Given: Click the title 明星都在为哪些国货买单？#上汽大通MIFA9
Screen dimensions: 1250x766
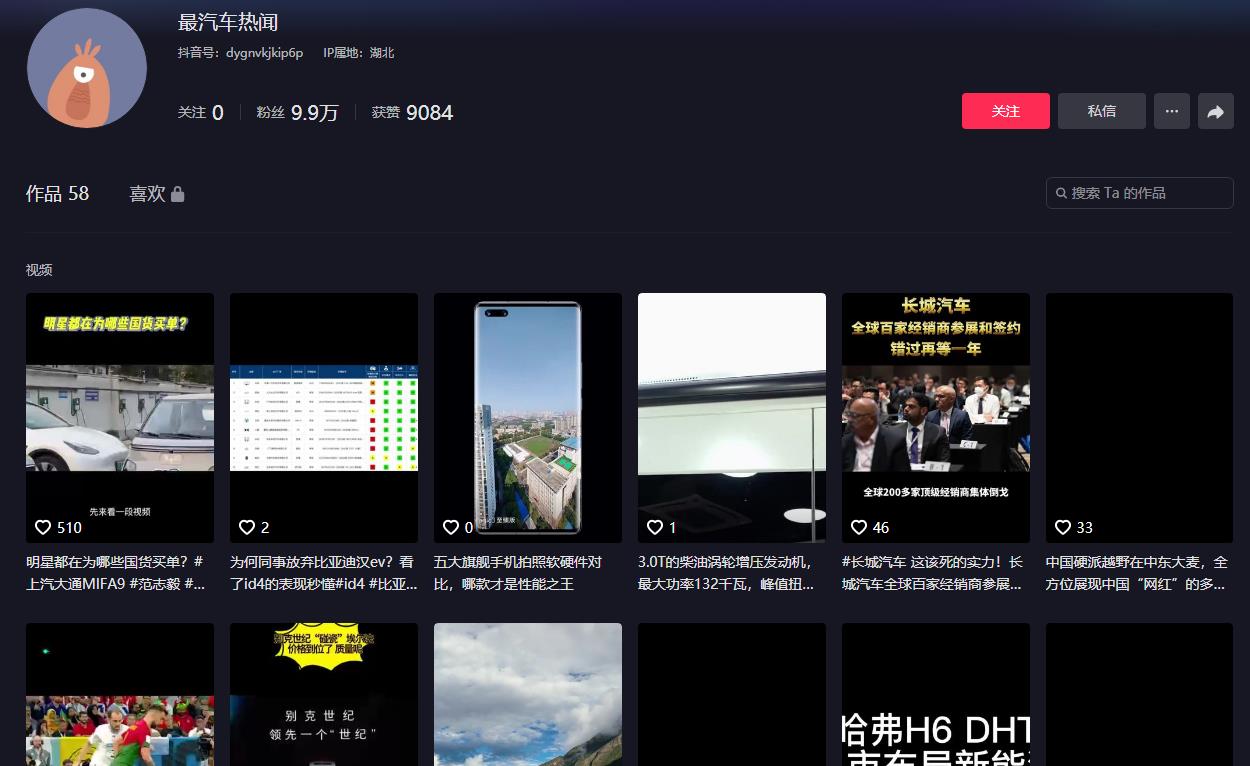Looking at the screenshot, I should click(x=118, y=573).
